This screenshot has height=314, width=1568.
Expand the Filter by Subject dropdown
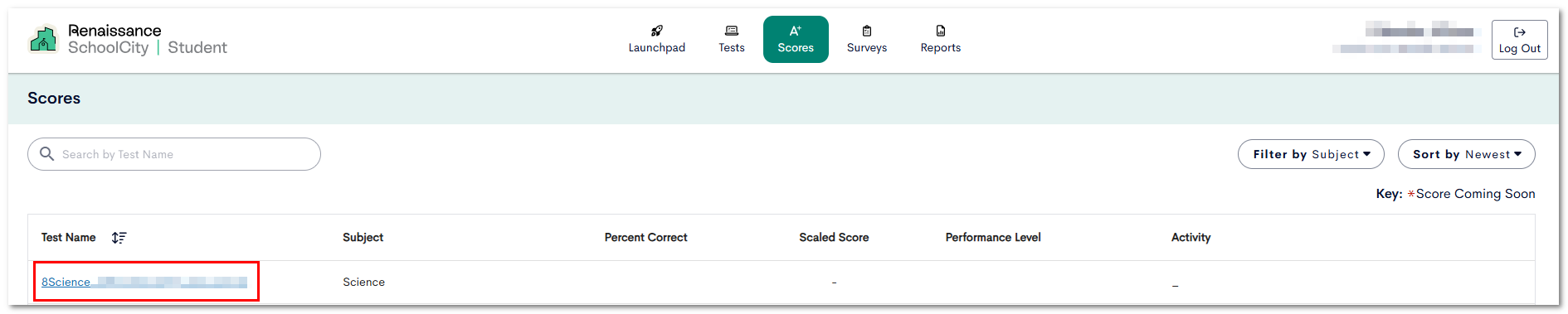[1311, 154]
